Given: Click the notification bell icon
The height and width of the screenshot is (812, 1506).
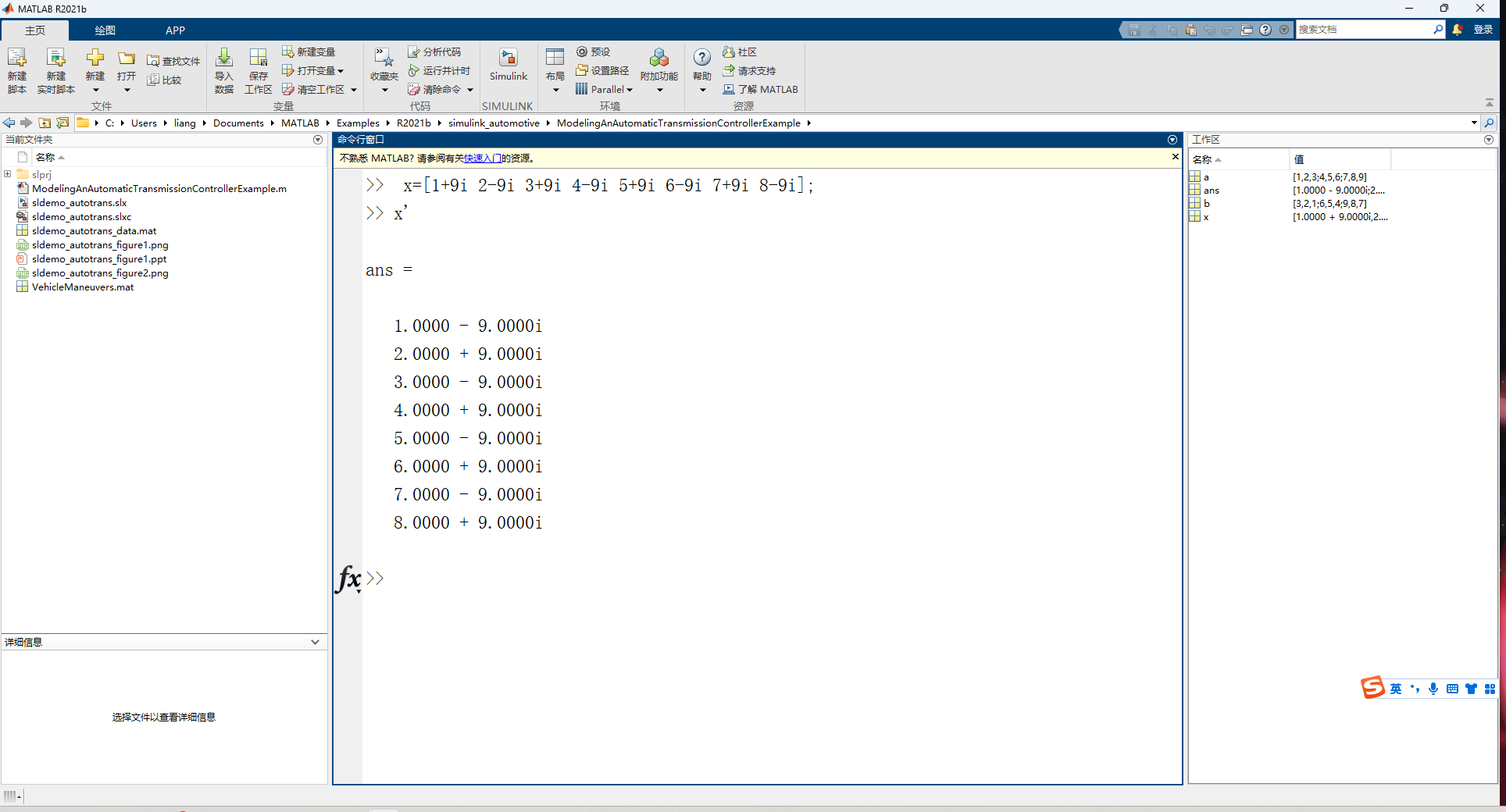Looking at the screenshot, I should [1458, 29].
